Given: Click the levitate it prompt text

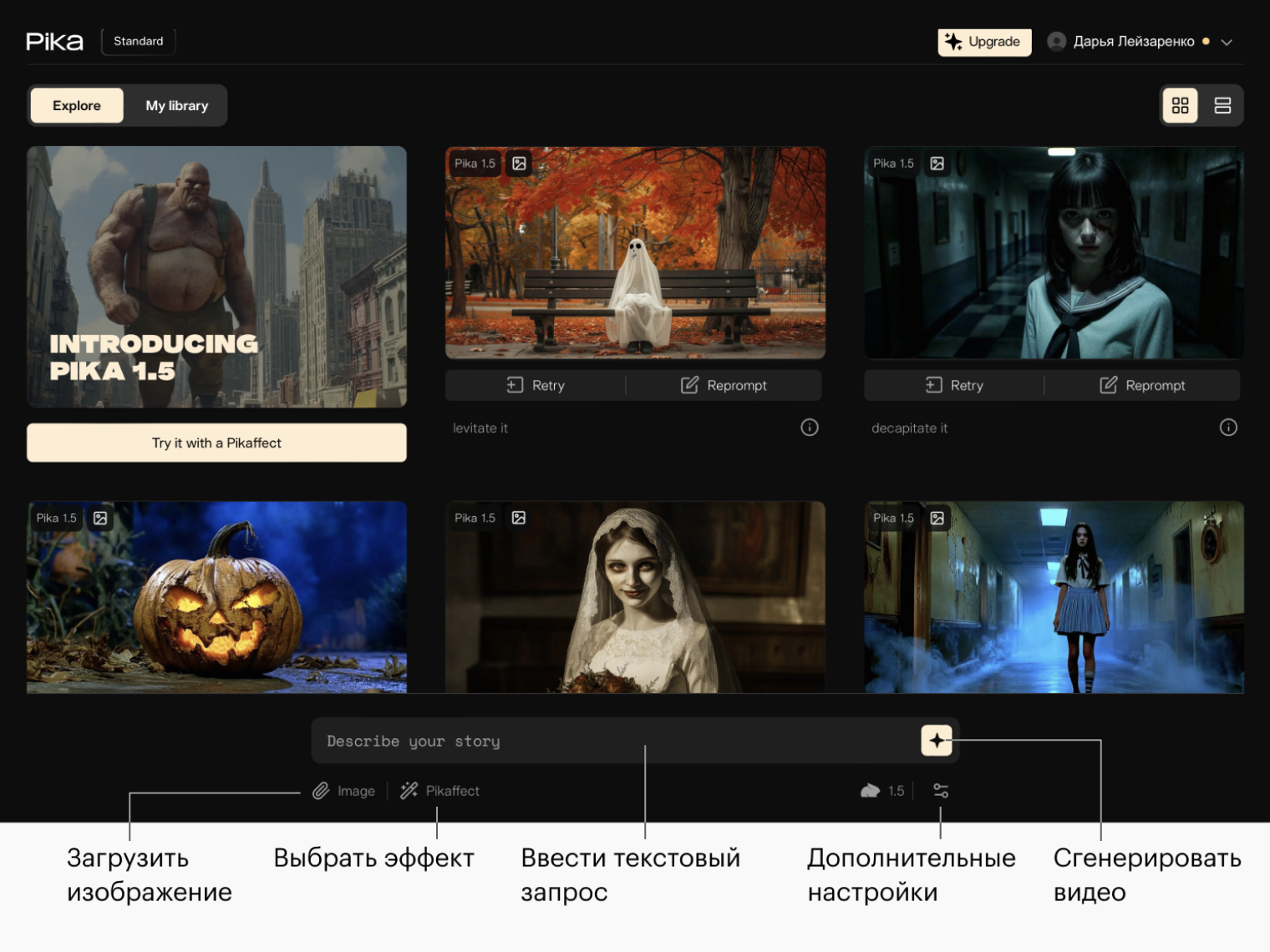Looking at the screenshot, I should click(480, 428).
